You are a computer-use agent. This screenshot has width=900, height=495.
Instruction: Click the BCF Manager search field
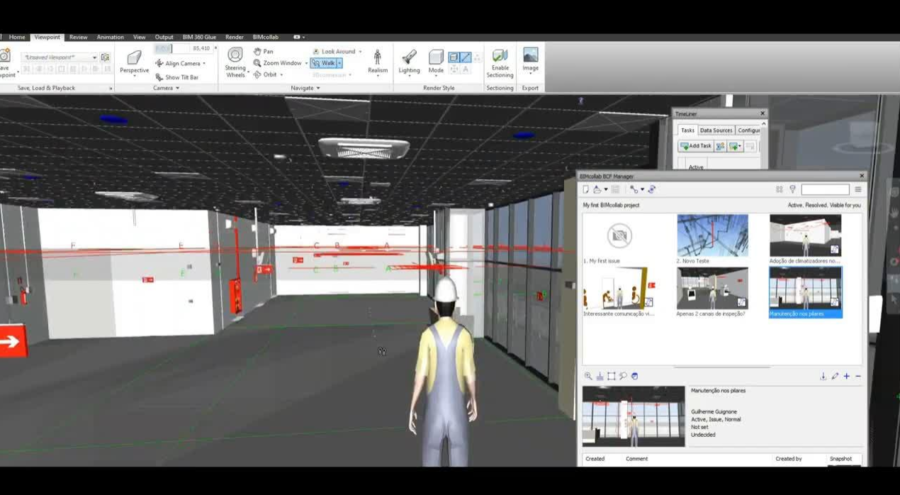(x=825, y=190)
